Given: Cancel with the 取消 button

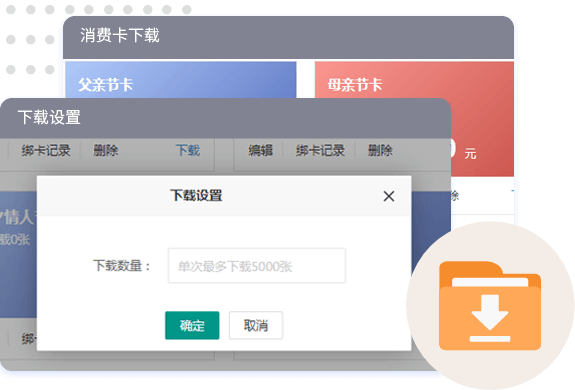Looking at the screenshot, I should click(x=256, y=325).
